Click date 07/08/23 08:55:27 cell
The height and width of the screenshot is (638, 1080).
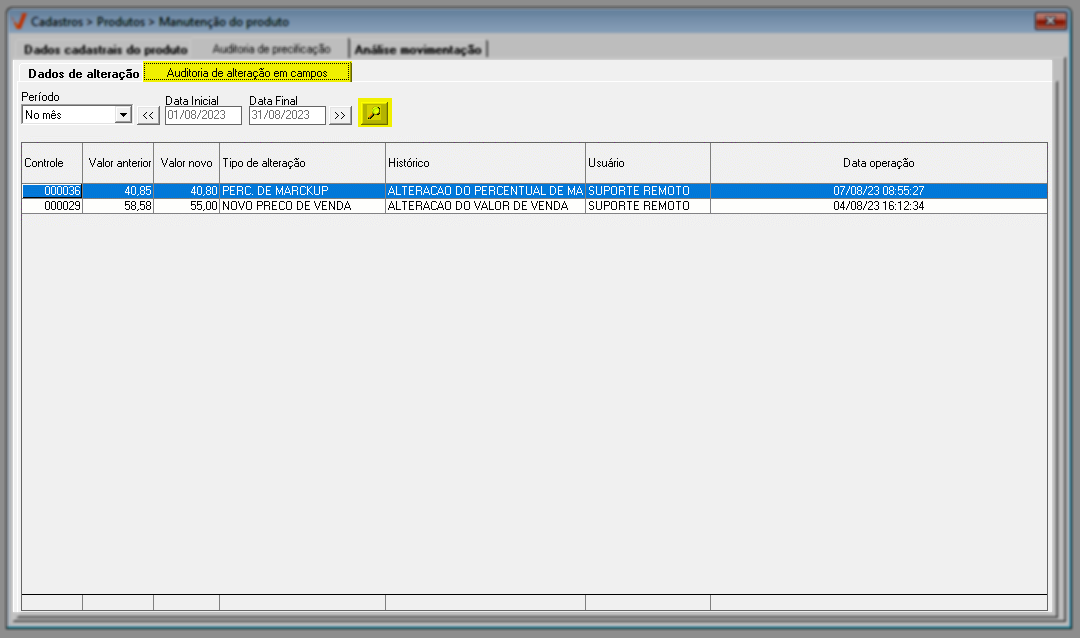(x=879, y=191)
